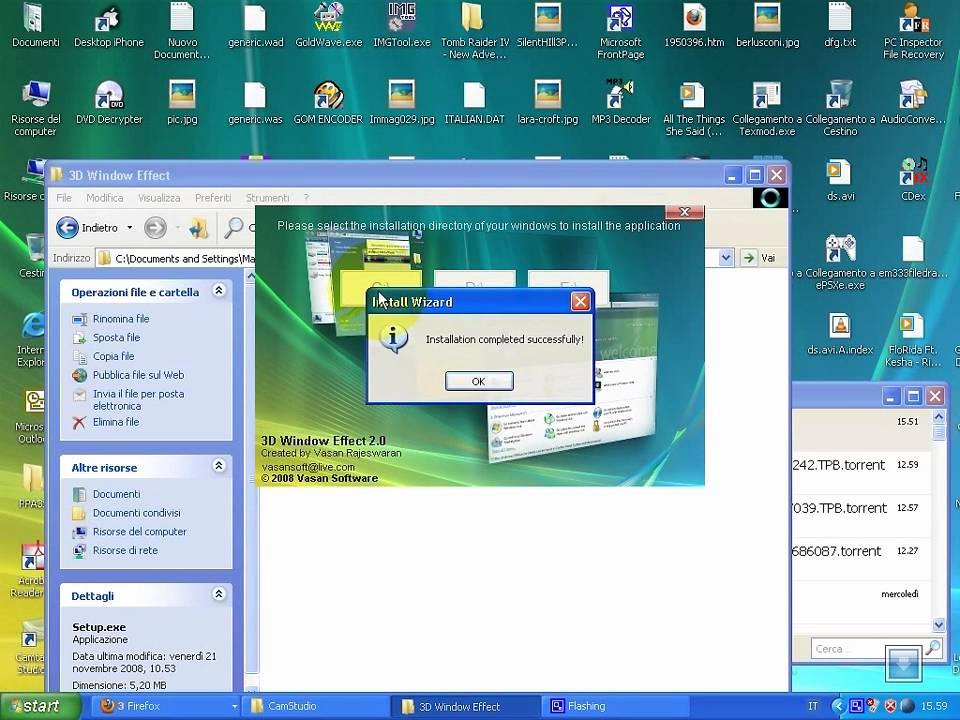Select the lara-croft.jpg image icon
The image size is (960, 720).
pos(547,103)
